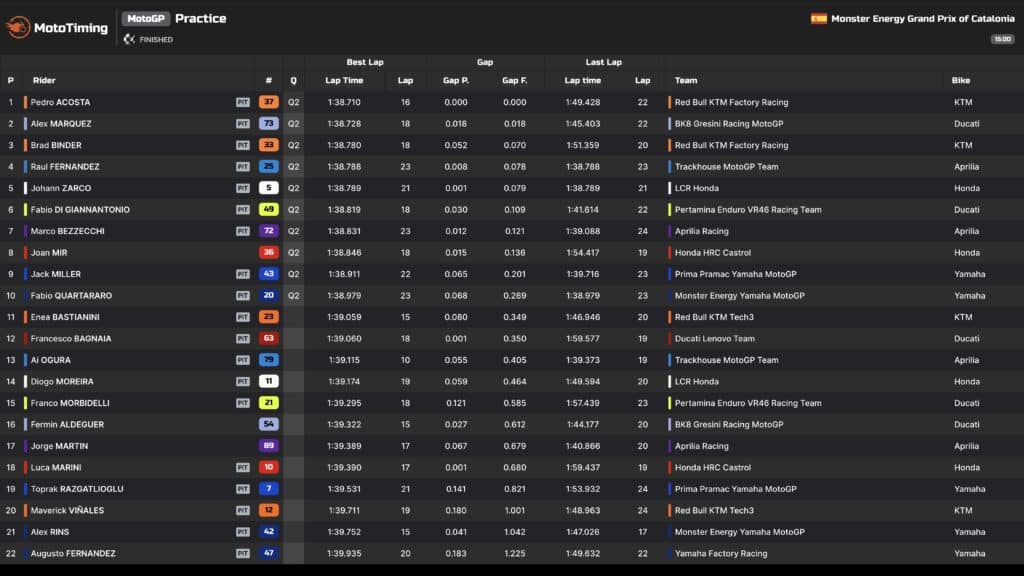Click last lap time 1:59.577
1024x576 pixels.
[x=583, y=339]
